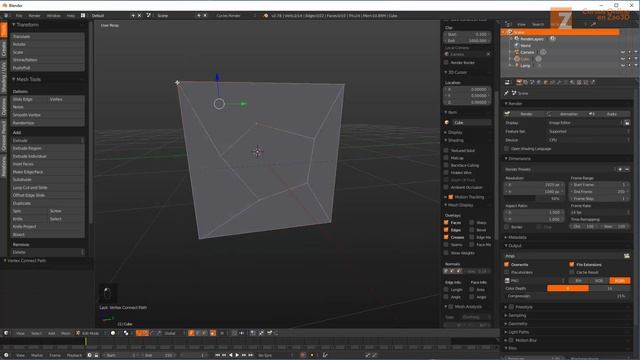Open the File menu in Blender's top bar
Image resolution: width=640 pixels, height=360 pixels.
pyautogui.click(x=19, y=16)
